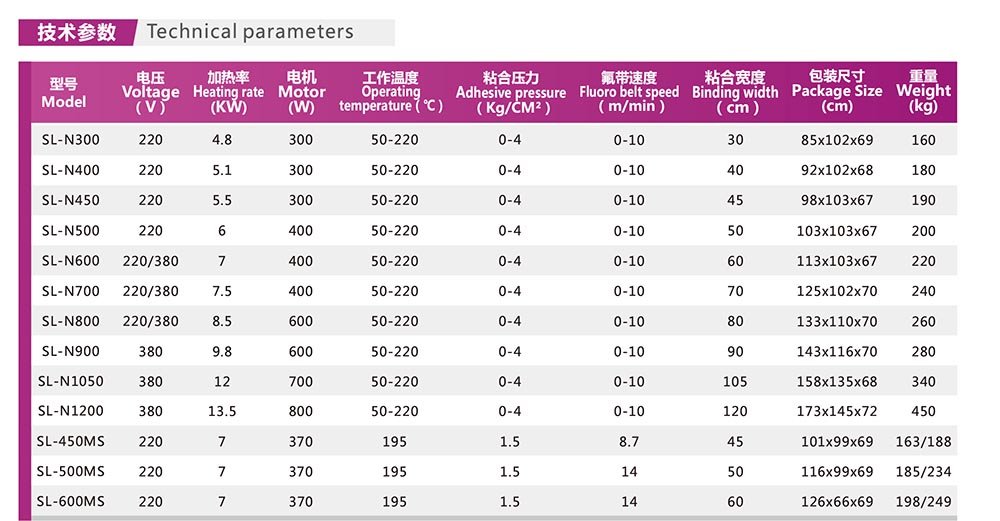Click the Fluoro belt speed header
Screen dimensions: 1000x521
pyautogui.click(x=629, y=93)
